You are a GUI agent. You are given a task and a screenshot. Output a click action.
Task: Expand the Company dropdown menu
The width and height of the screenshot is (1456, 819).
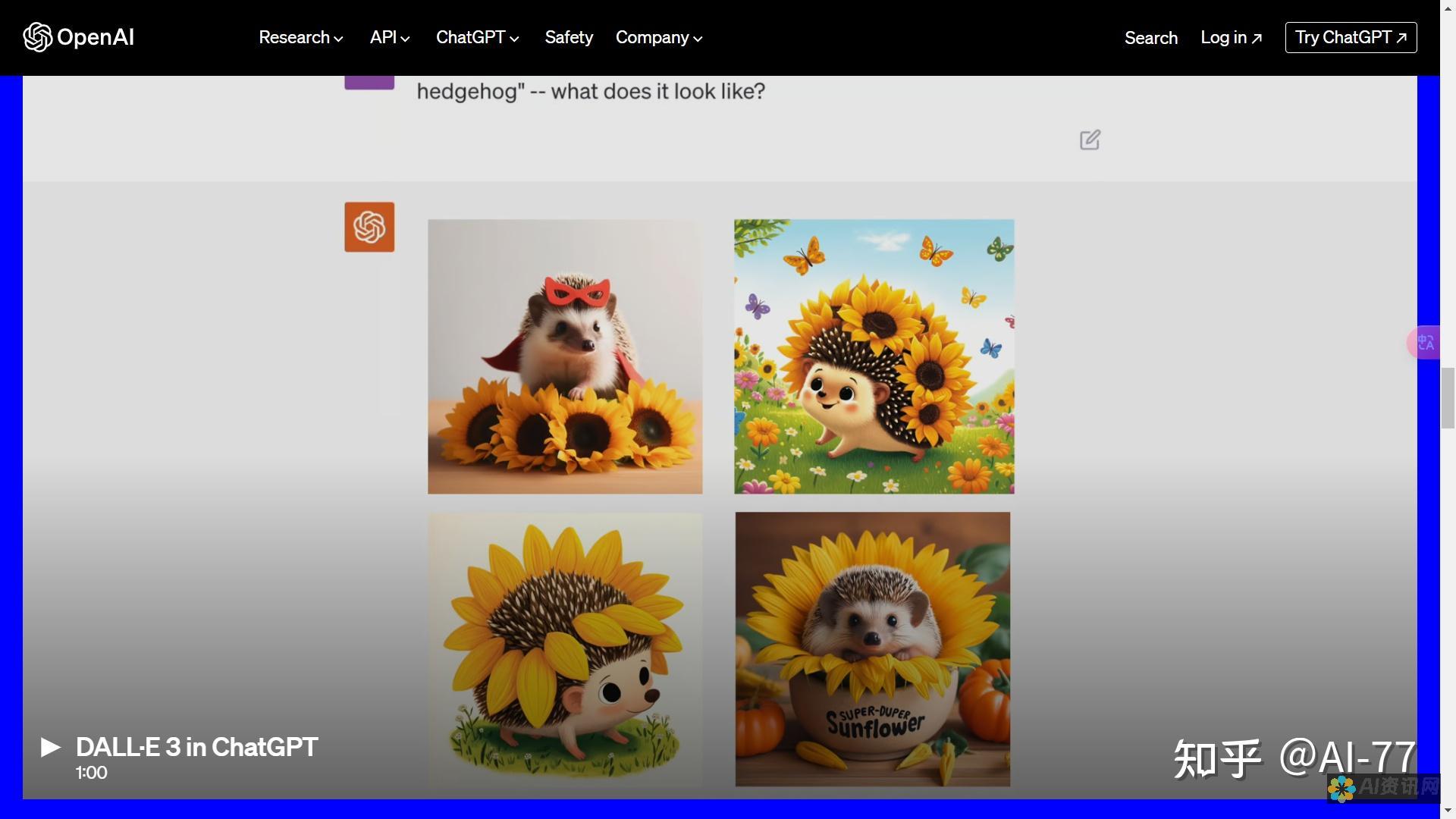pyautogui.click(x=656, y=37)
